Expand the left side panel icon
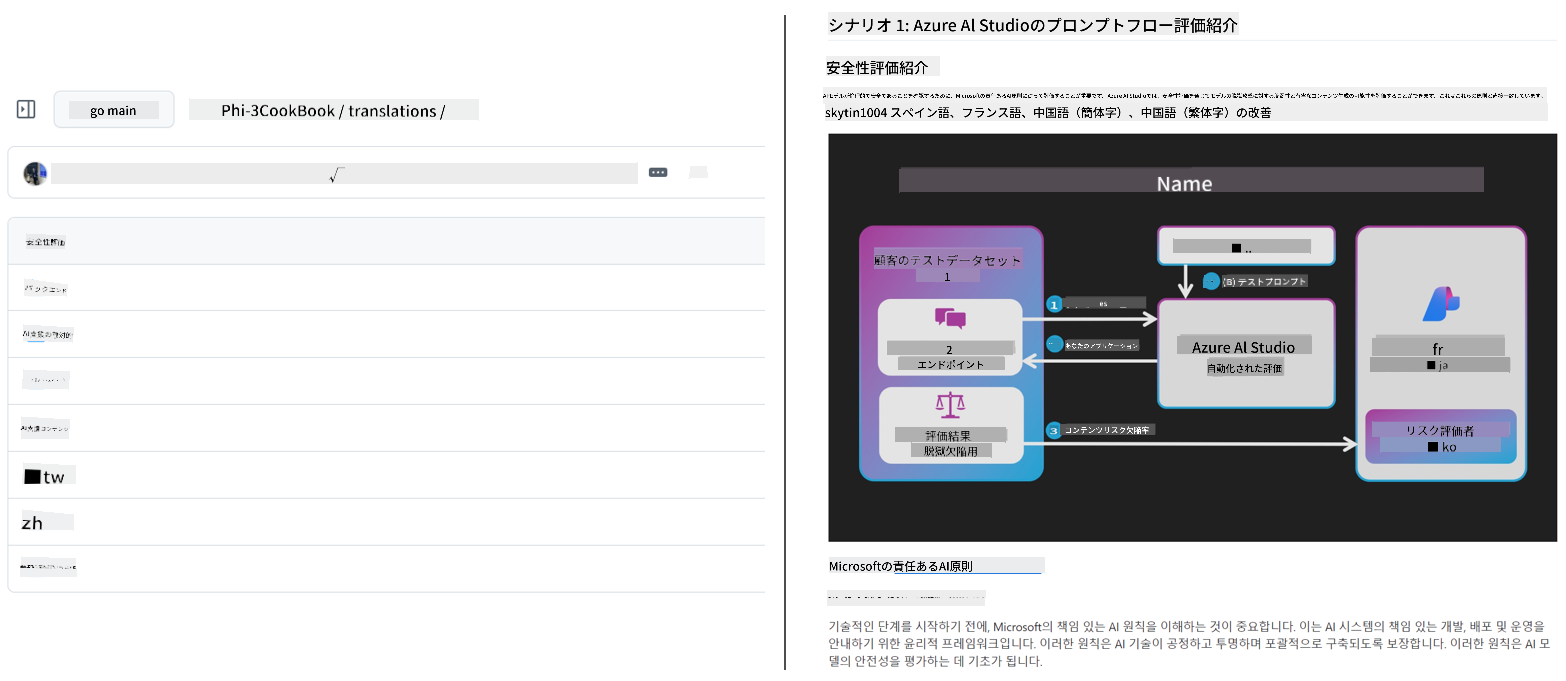Viewport: 1566px width, 681px height. 26,109
